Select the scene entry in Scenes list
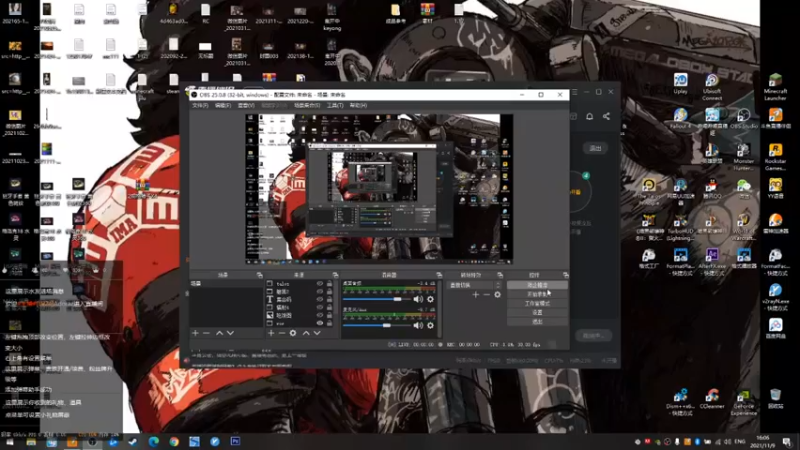 click(226, 284)
